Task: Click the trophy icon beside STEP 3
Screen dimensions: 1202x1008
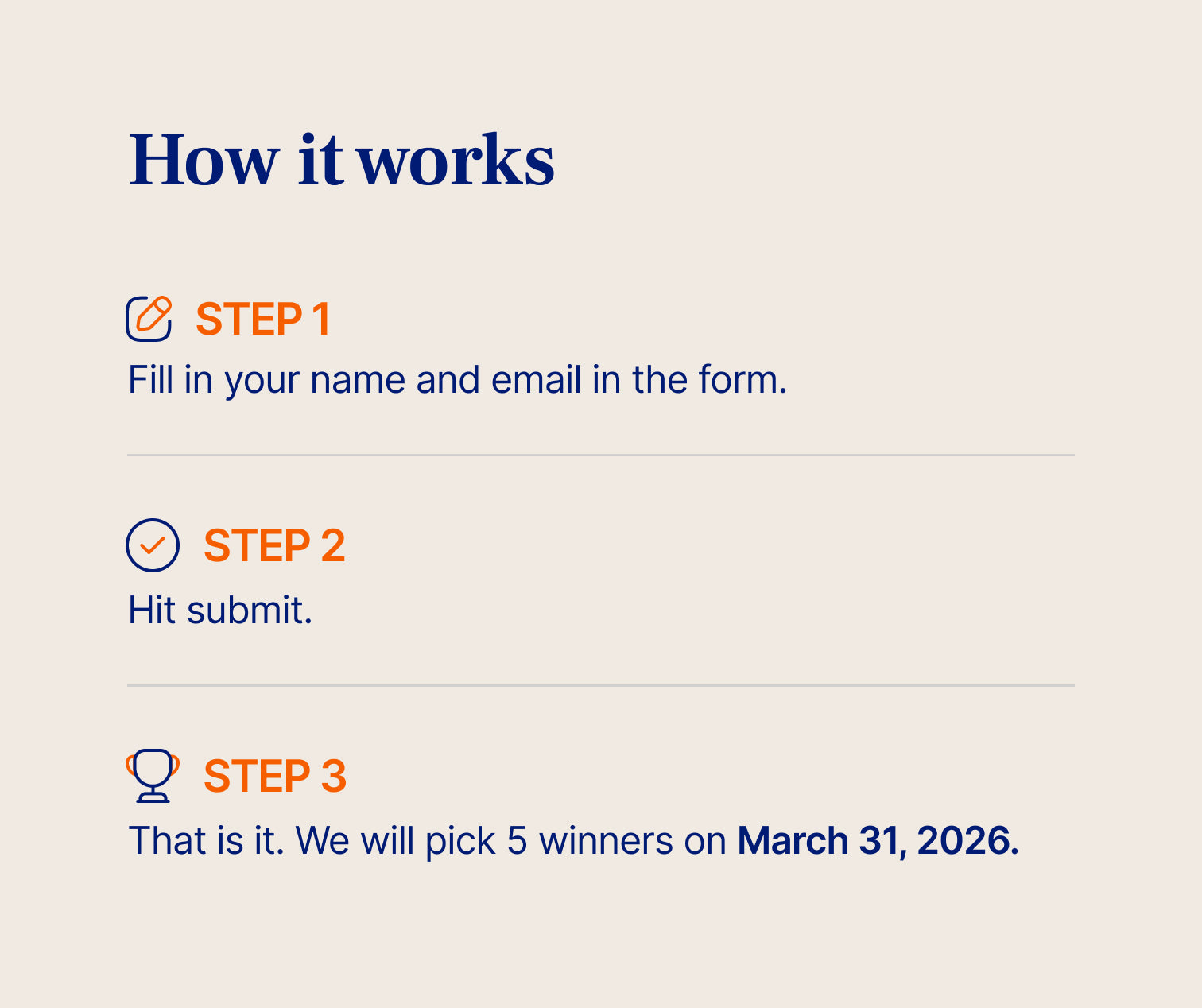Action: pos(153,775)
